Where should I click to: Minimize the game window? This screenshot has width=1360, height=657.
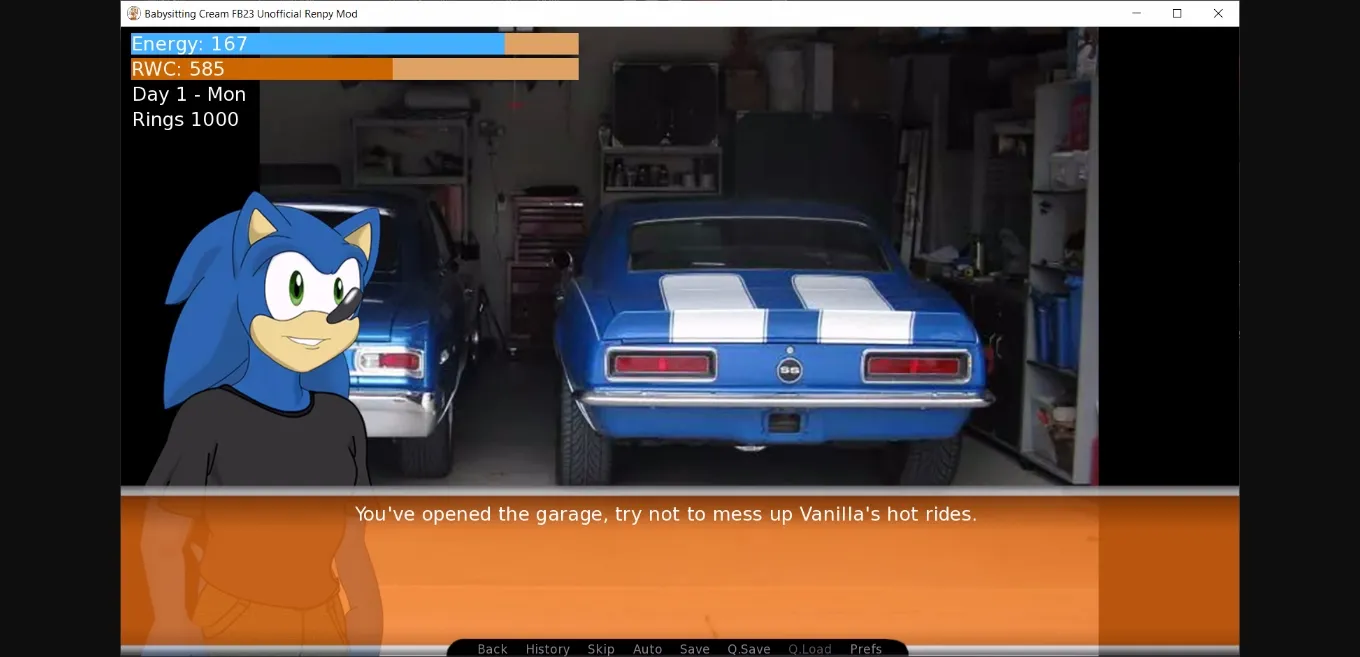click(1136, 14)
